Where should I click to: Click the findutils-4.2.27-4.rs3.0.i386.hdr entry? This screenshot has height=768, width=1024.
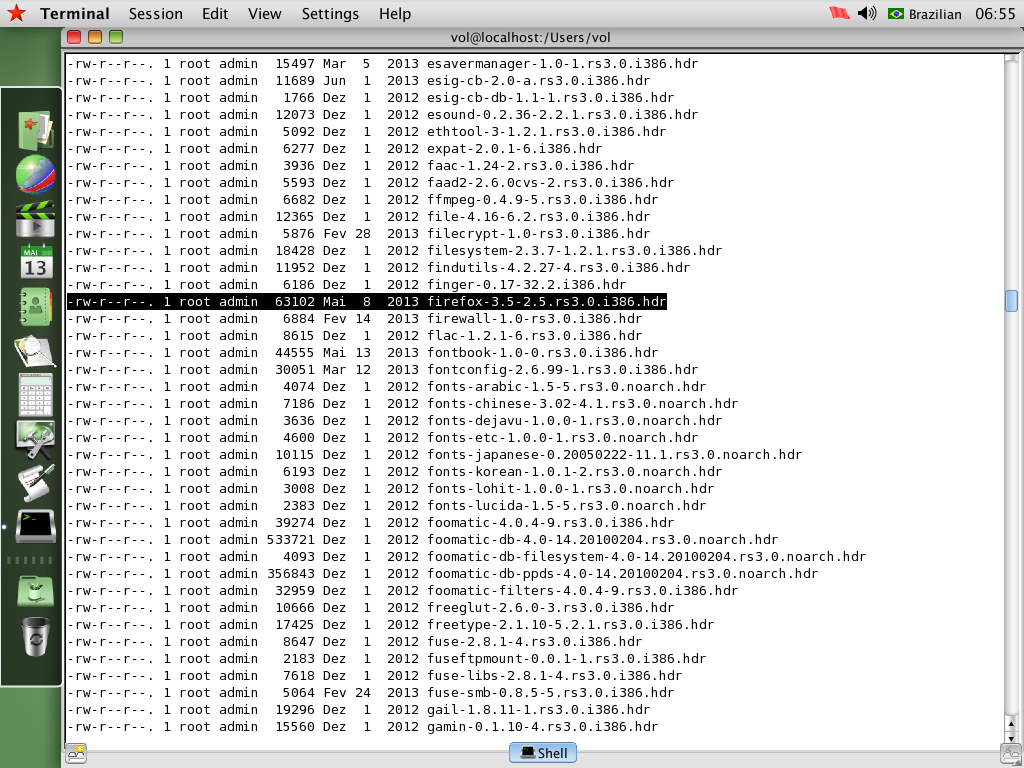[379, 268]
